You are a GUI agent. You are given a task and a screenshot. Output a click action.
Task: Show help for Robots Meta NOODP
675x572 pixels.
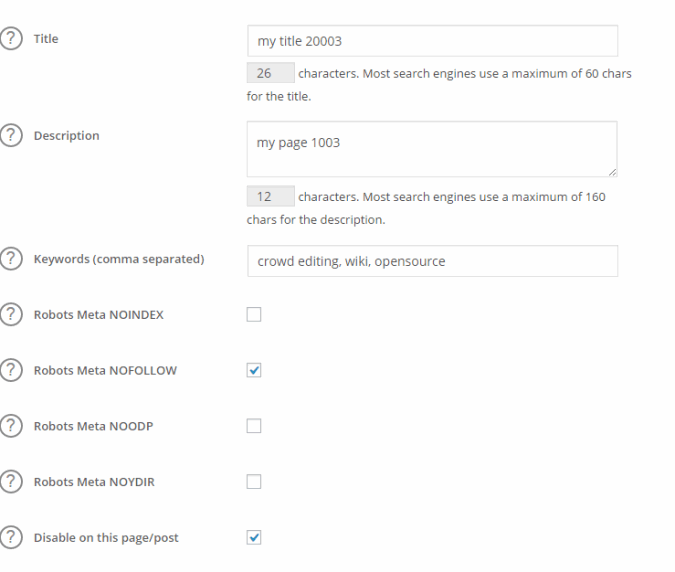(x=11, y=426)
